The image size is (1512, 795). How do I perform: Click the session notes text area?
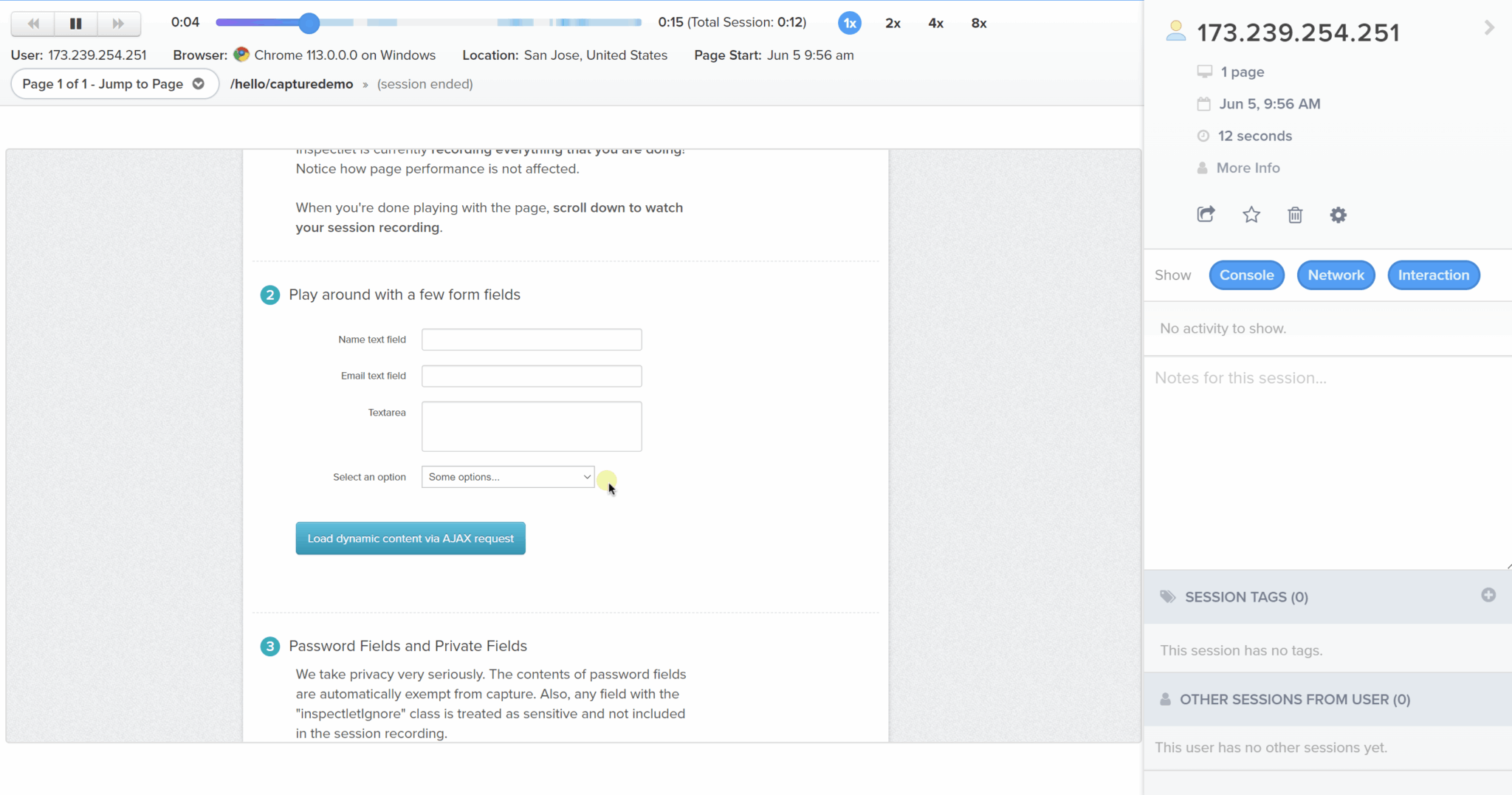[1327, 463]
